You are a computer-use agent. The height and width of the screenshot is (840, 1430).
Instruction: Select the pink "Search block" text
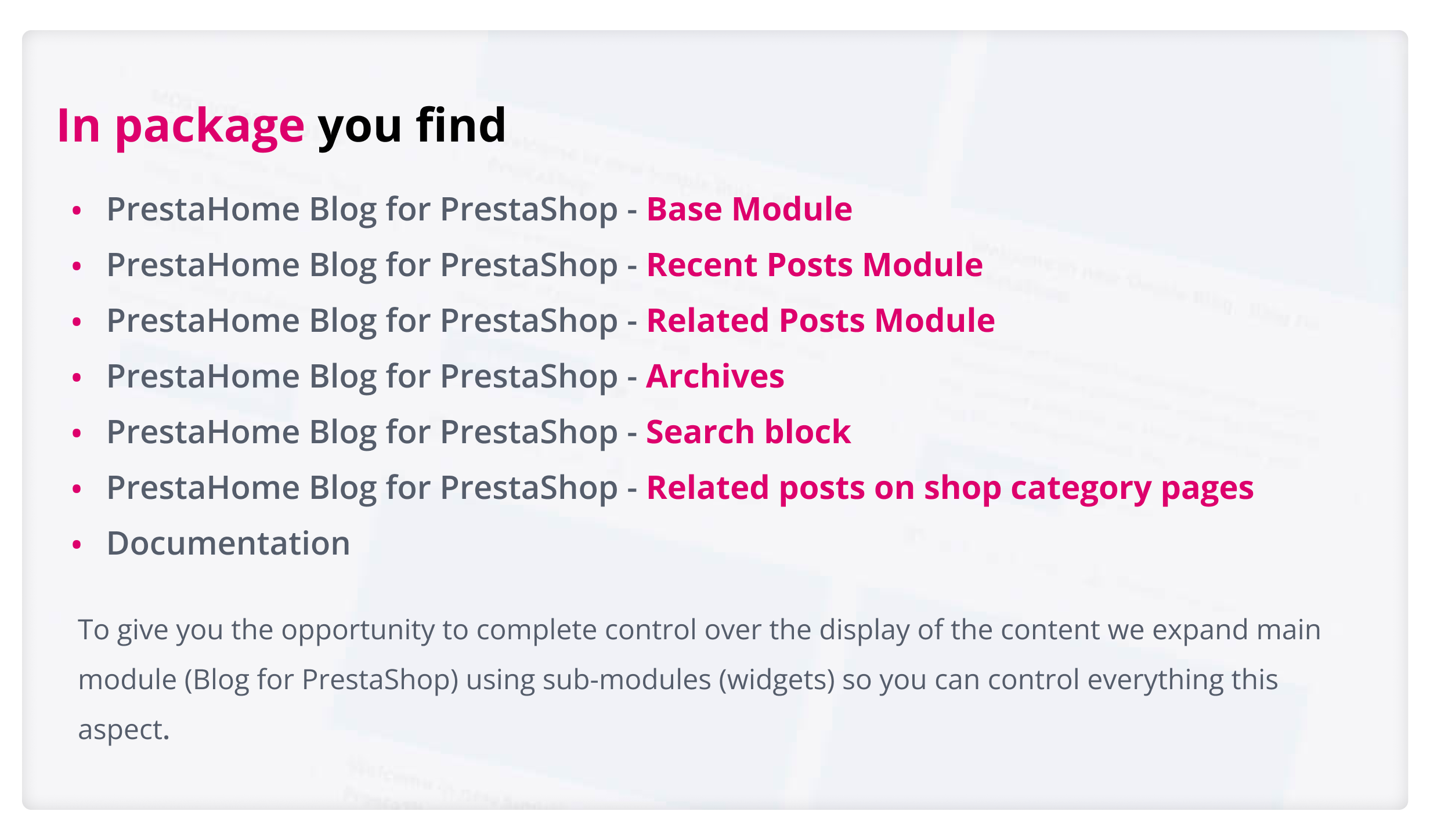click(748, 432)
